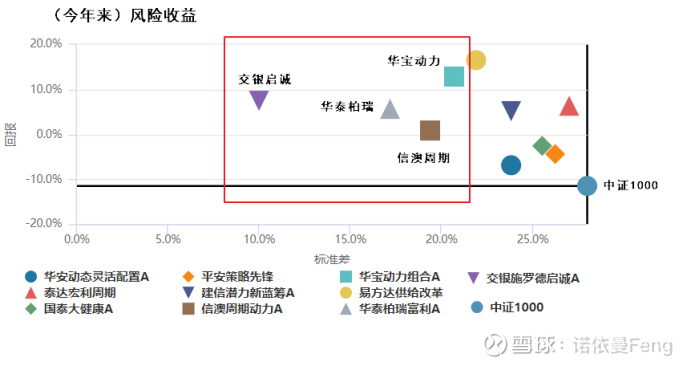
Task: Click the orange diamond data point
Action: 555,154
